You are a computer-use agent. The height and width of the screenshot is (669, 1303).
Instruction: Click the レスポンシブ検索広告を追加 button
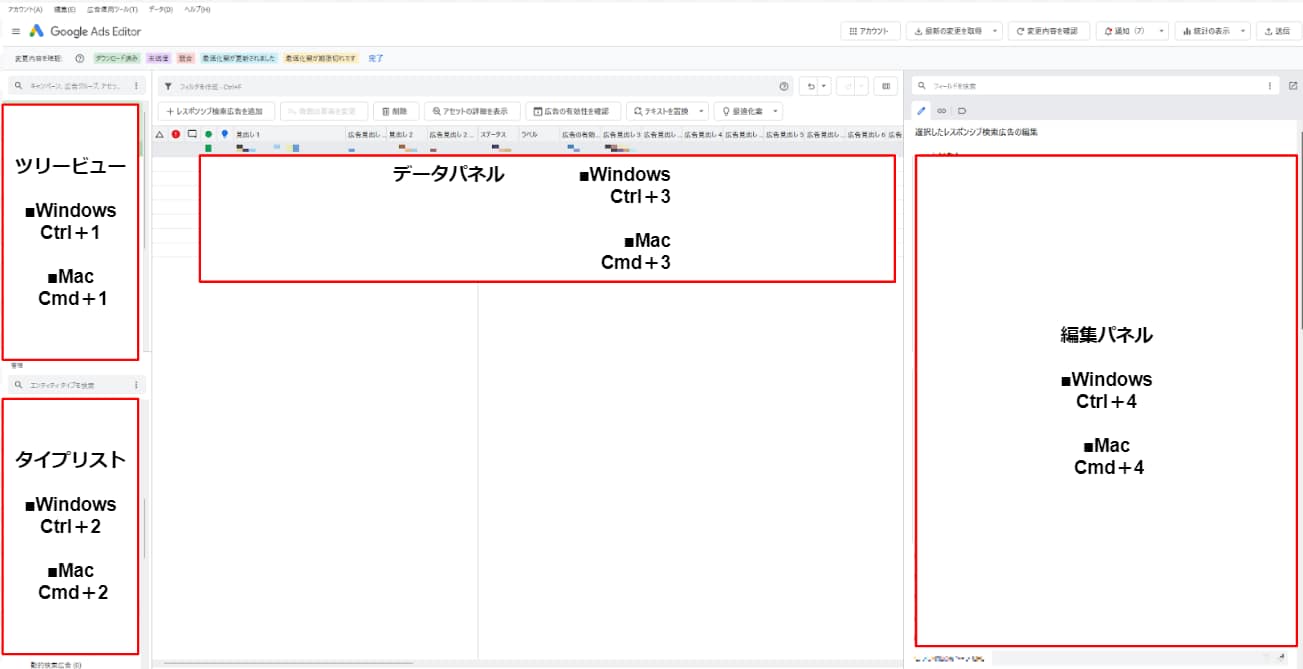pos(216,111)
